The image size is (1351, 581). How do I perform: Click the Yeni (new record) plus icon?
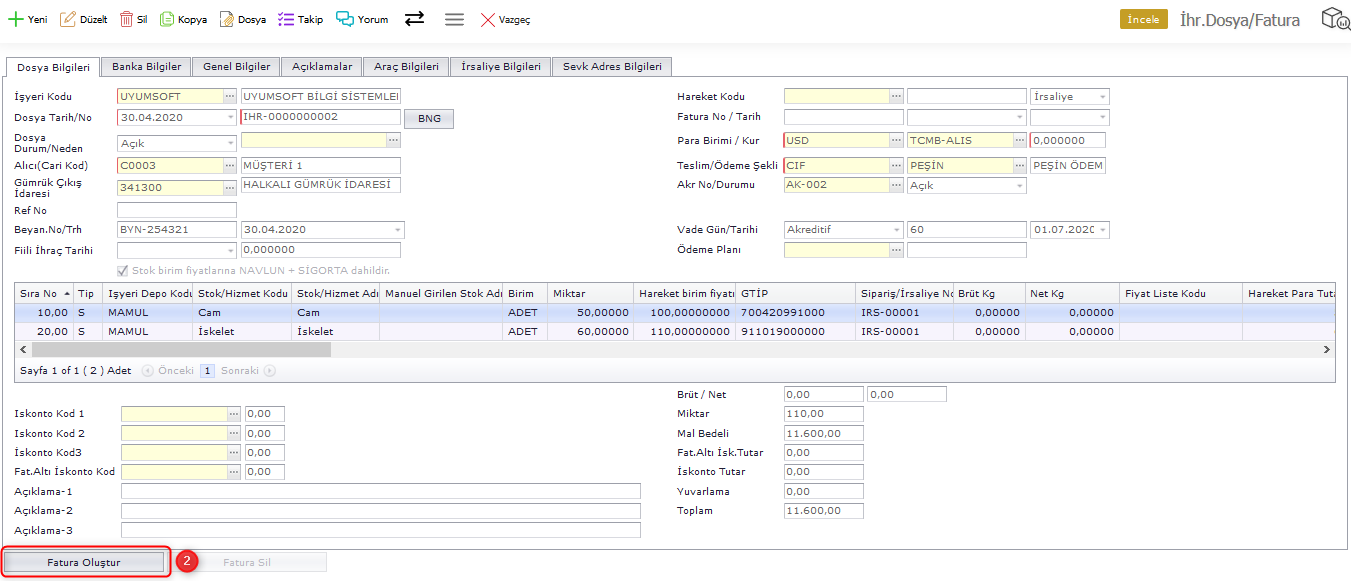coord(16,19)
